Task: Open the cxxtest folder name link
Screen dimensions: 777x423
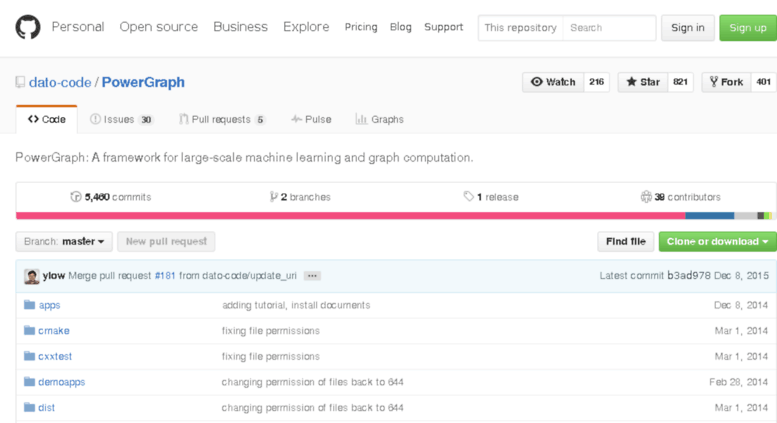Action: 55,356
